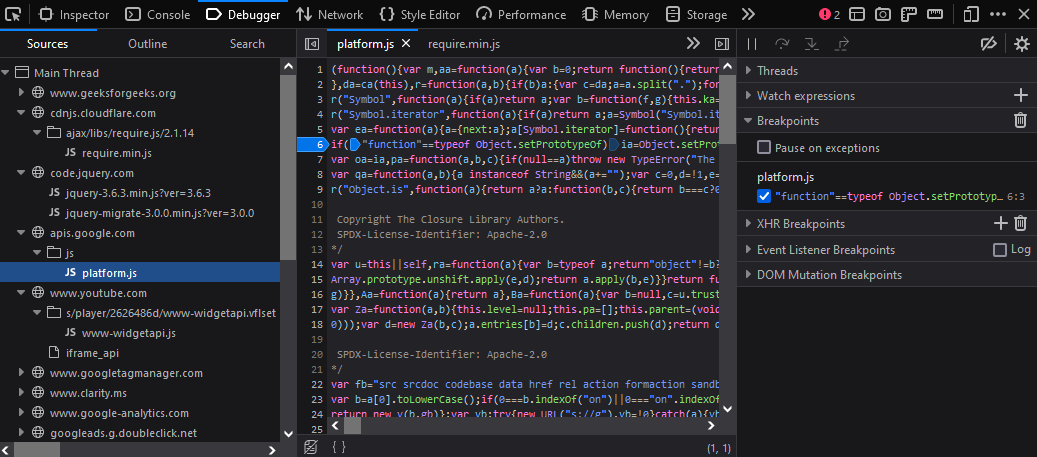Enable the Log checkbox for event listeners

tap(1000, 249)
